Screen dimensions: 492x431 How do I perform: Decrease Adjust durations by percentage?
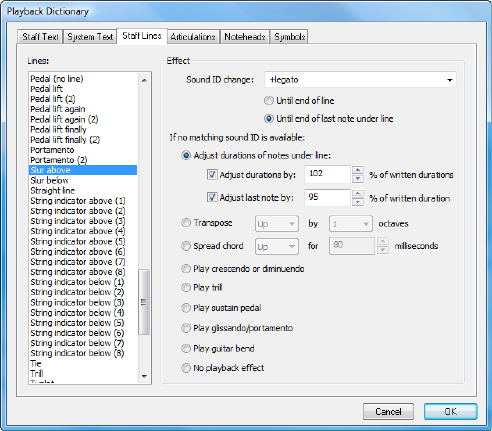(358, 178)
